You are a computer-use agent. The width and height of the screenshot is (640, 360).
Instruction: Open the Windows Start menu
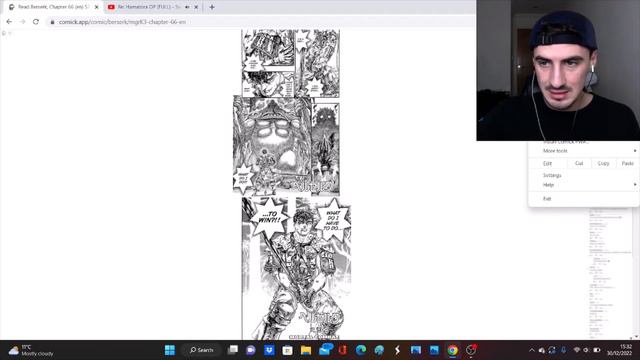[170, 350]
